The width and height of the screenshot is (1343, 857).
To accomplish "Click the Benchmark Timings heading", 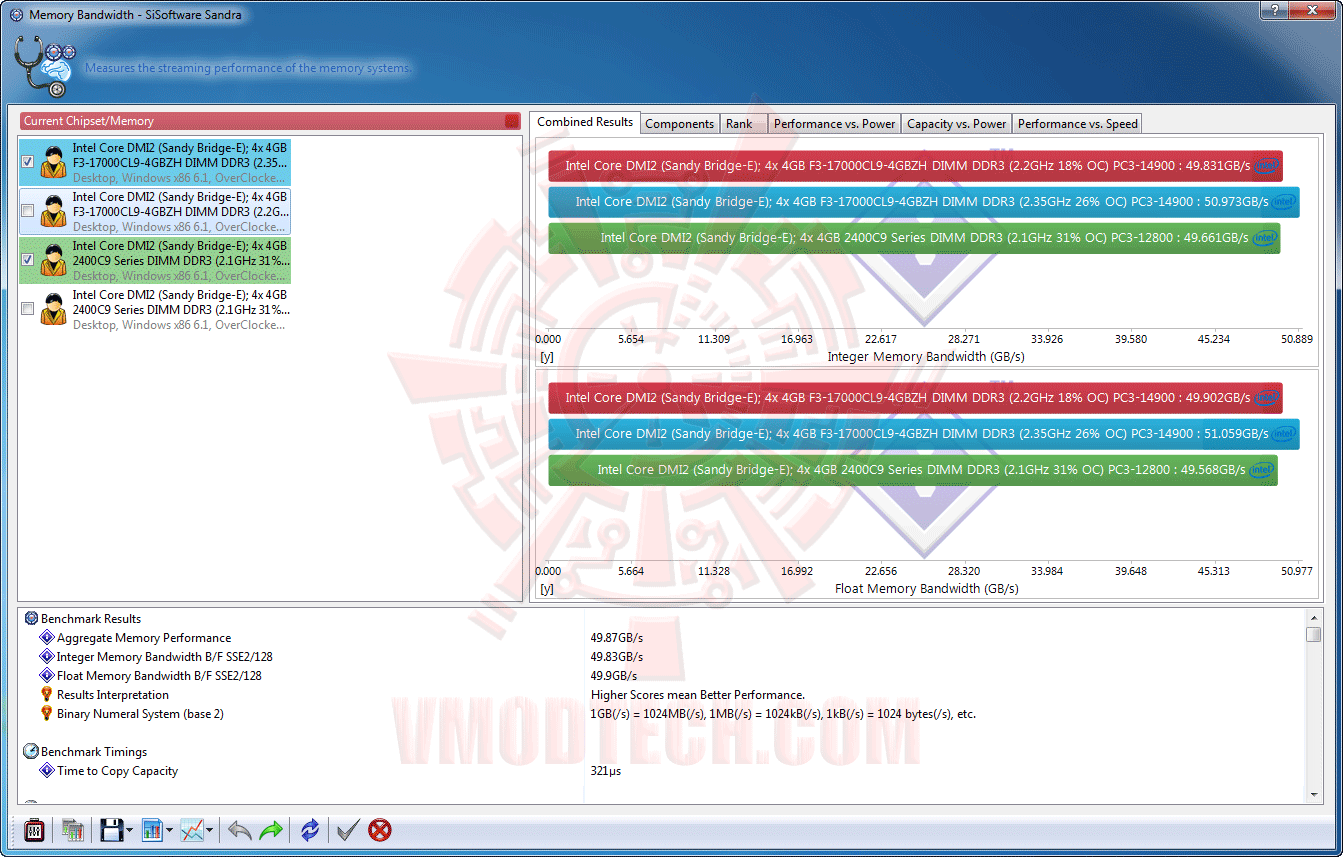I will (94, 752).
